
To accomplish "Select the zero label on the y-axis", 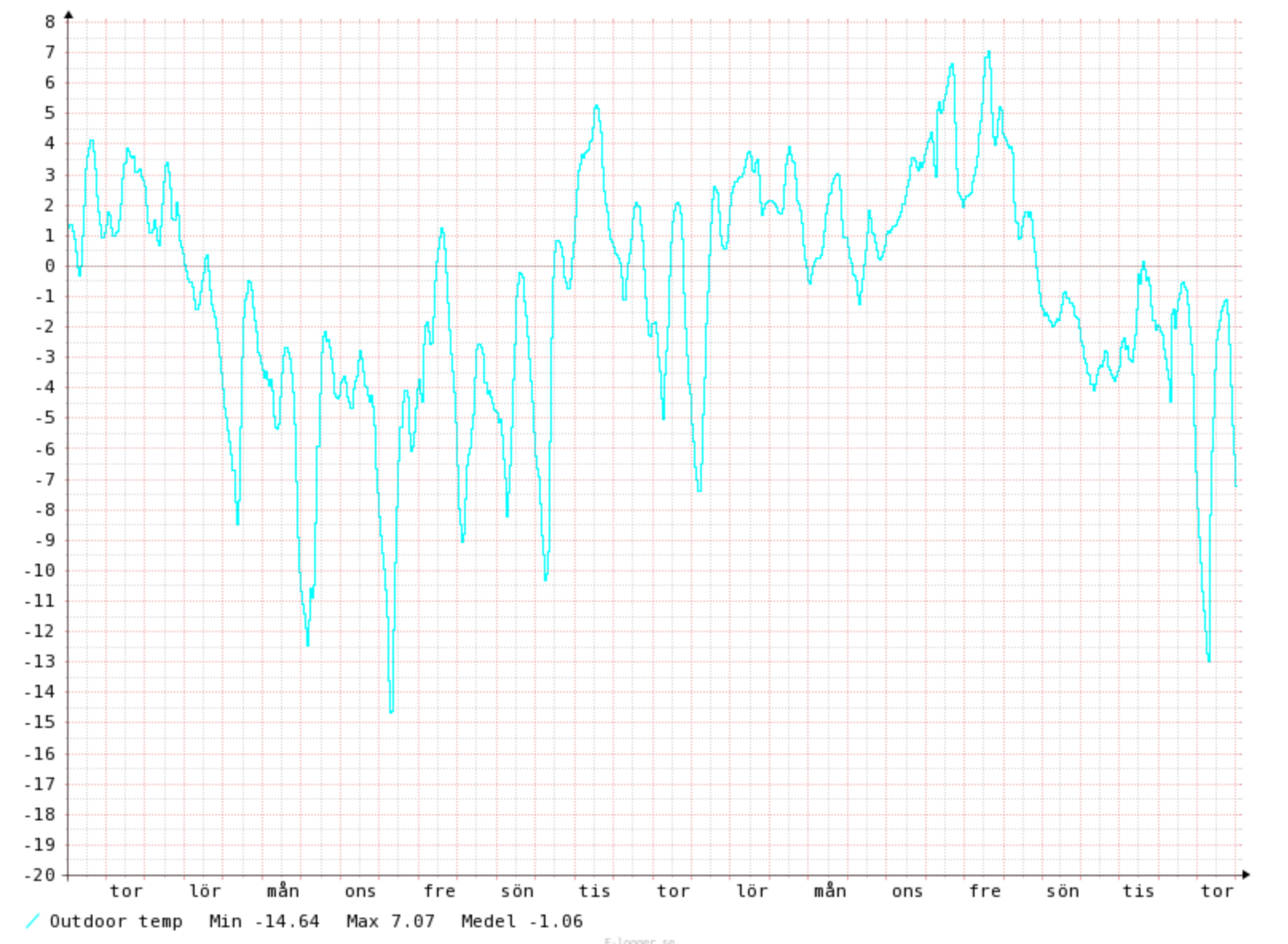I will pos(50,265).
